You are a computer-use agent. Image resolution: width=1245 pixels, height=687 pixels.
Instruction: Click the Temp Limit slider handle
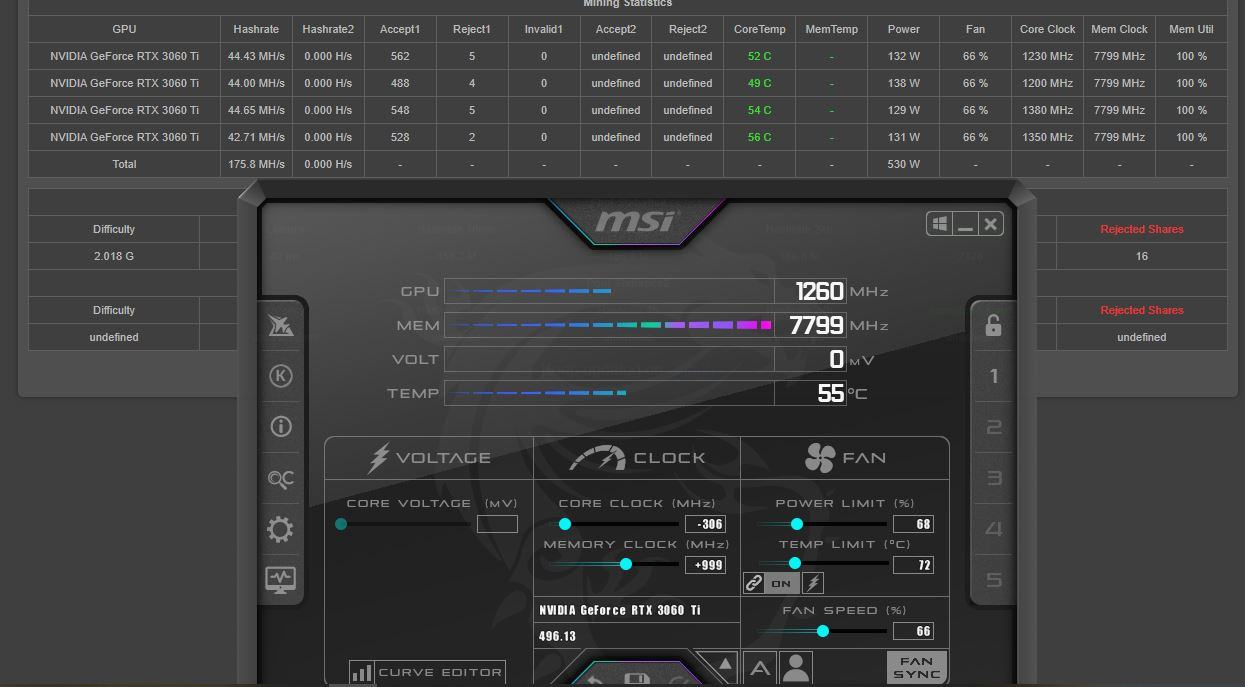[795, 564]
